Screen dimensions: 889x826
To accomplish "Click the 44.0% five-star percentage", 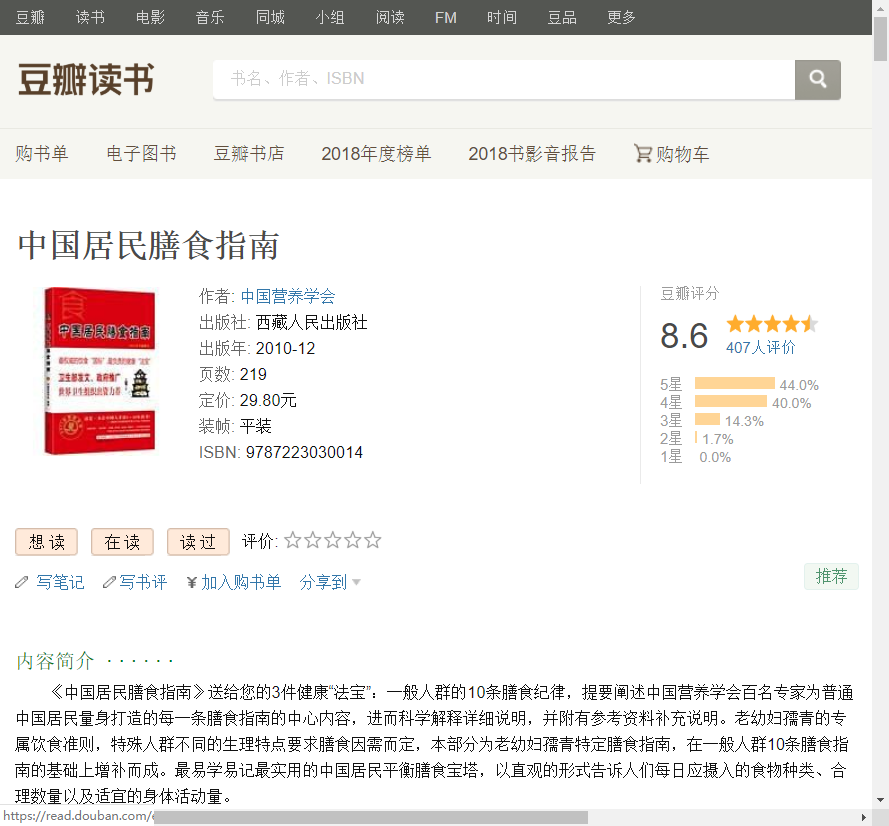I will point(799,385).
